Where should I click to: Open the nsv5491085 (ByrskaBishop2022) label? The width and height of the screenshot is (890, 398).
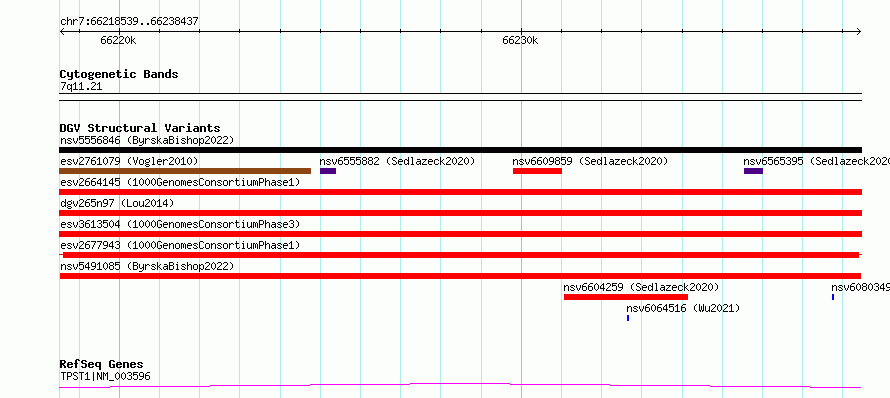(x=147, y=266)
